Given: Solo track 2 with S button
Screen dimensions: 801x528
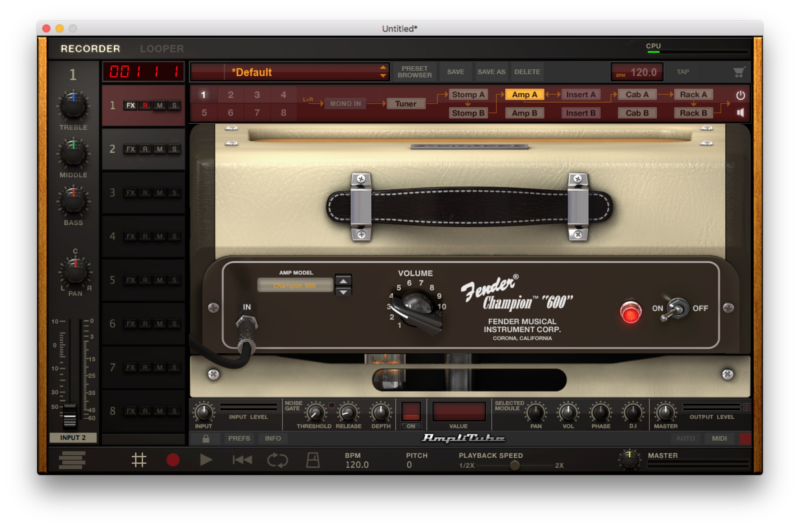Looking at the screenshot, I should point(175,149).
